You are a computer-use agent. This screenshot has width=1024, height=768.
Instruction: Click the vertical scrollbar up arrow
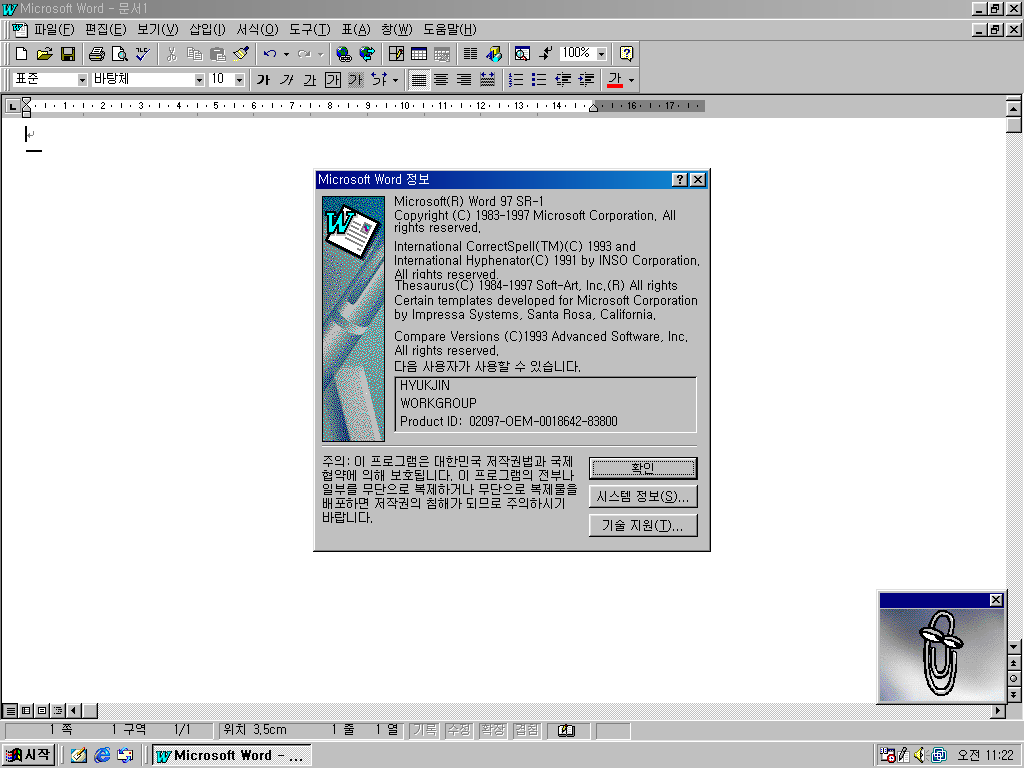pos(1014,108)
